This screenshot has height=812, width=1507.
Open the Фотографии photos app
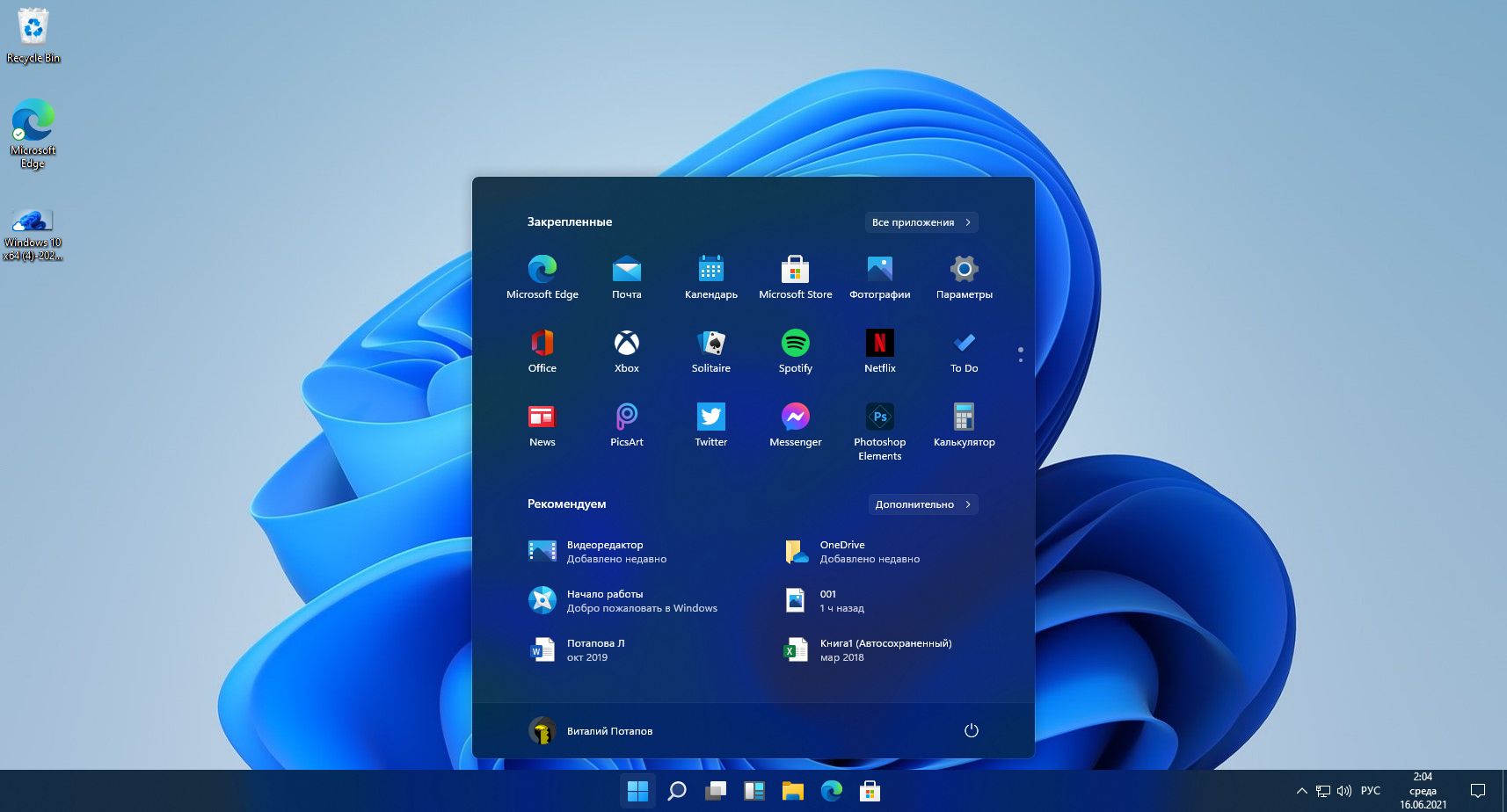880,277
